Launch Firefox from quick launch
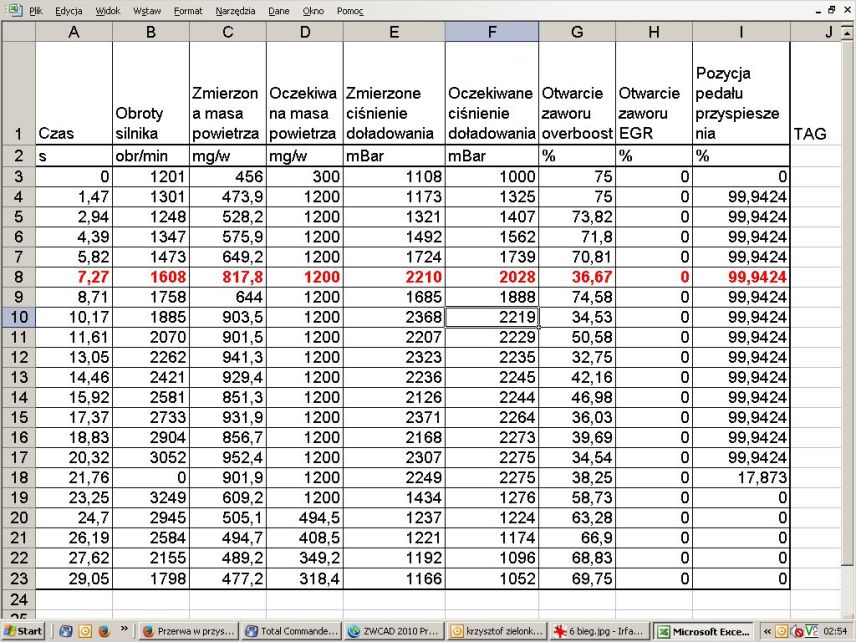Screen dimensions: 856x642 (104, 631)
